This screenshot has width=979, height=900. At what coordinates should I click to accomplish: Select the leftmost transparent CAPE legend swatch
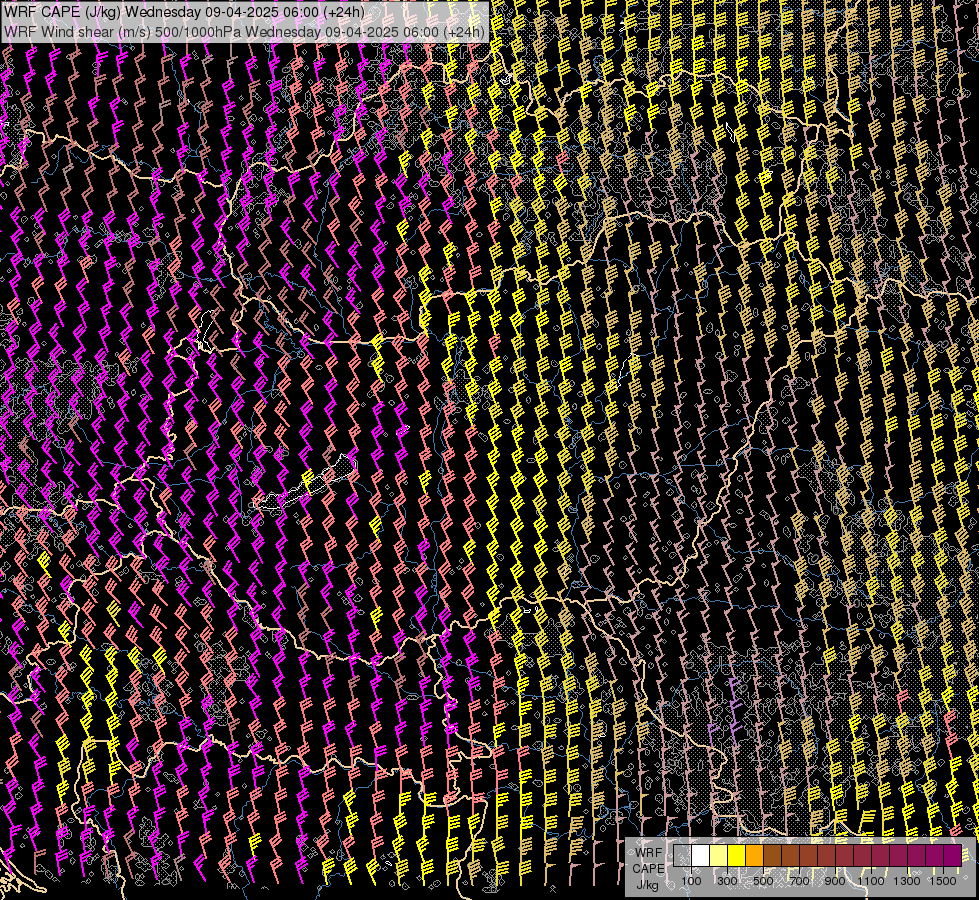tap(682, 855)
